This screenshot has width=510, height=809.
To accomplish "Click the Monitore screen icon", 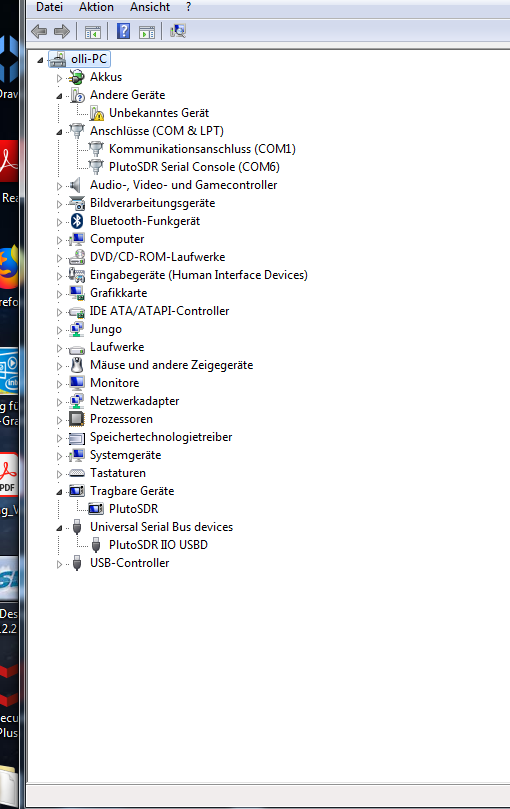I will (77, 383).
